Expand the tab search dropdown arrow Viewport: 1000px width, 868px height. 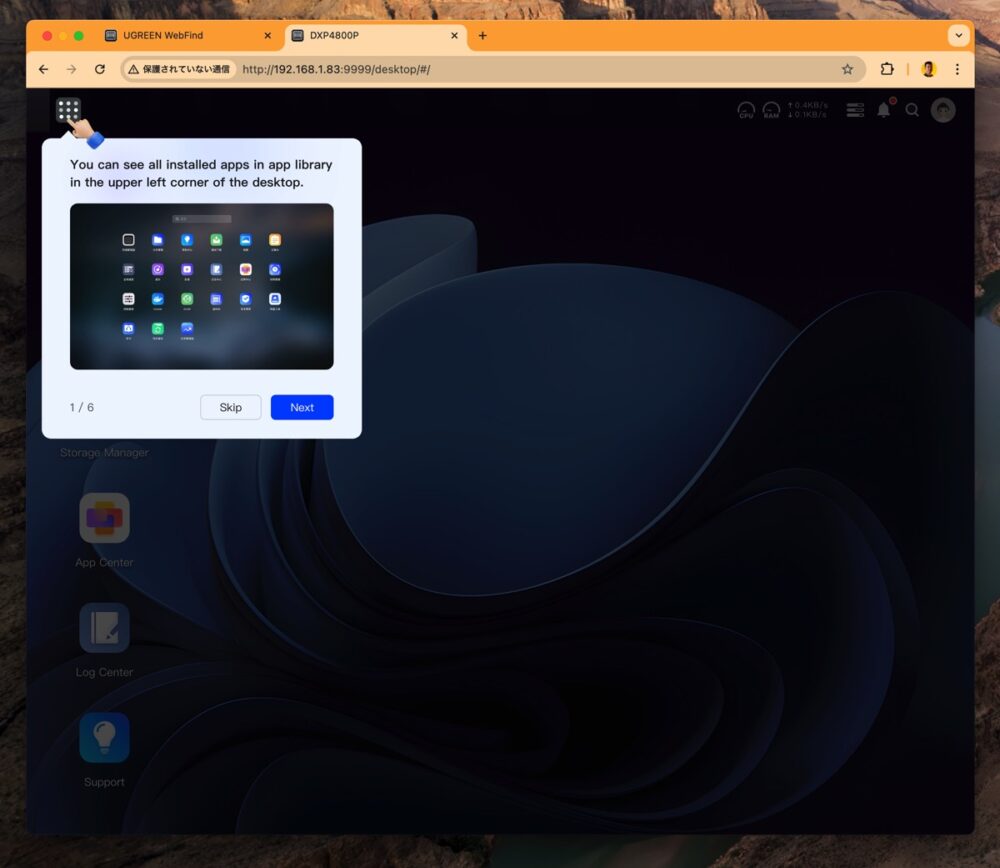point(959,35)
